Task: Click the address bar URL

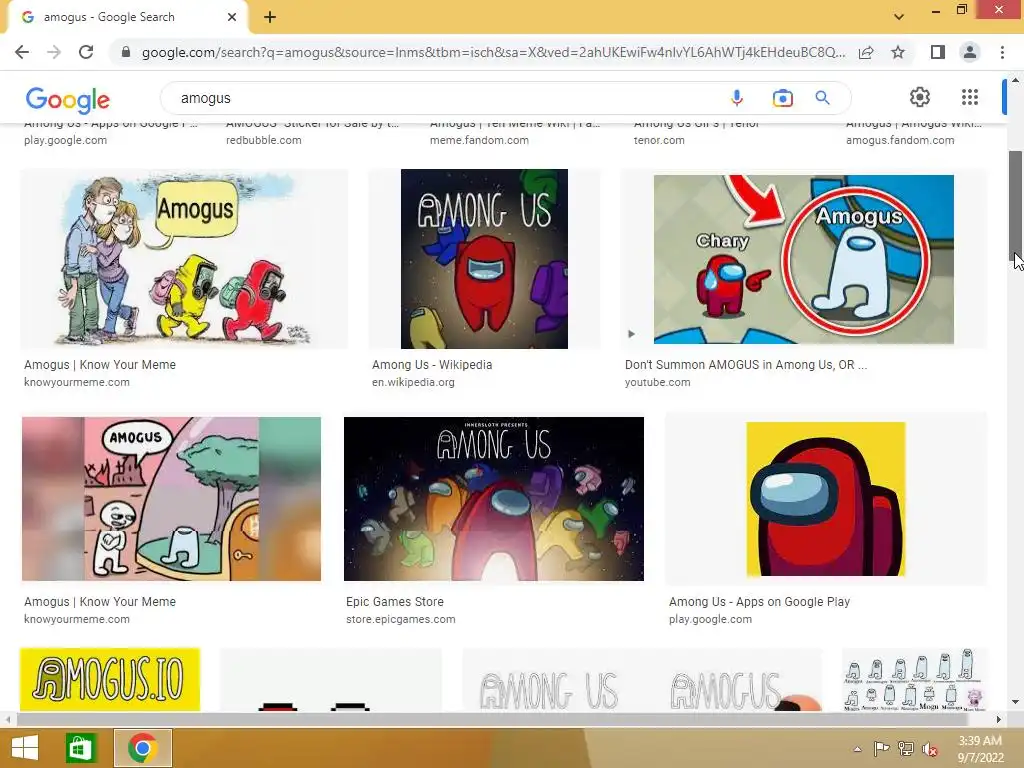Action: coord(493,52)
